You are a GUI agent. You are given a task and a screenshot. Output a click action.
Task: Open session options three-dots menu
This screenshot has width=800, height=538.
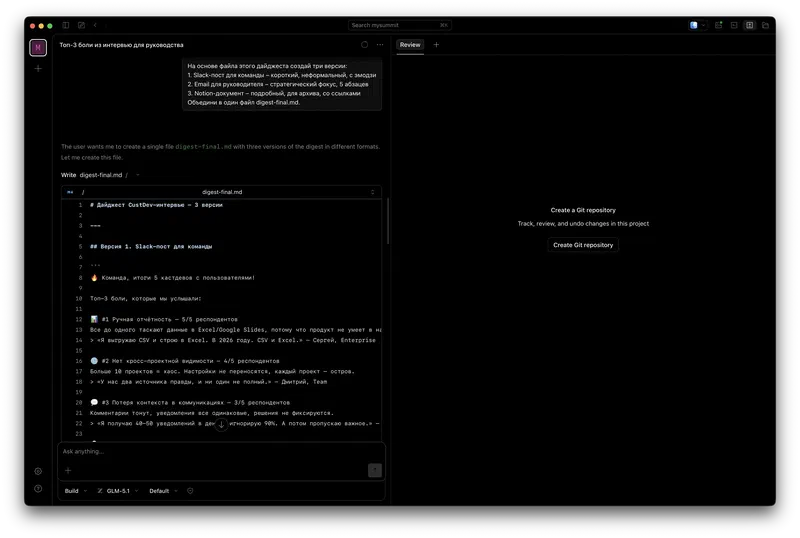coord(380,45)
